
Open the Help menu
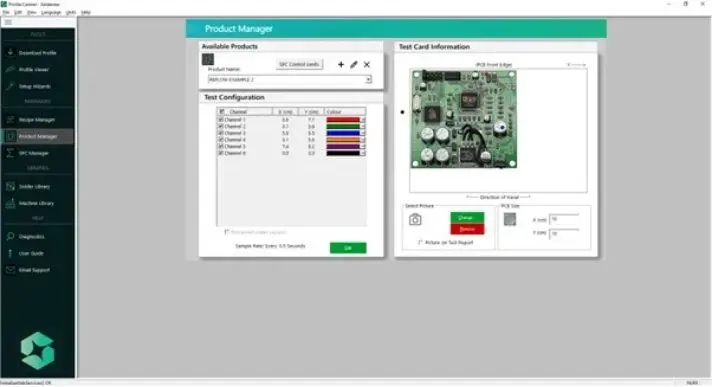coord(85,12)
